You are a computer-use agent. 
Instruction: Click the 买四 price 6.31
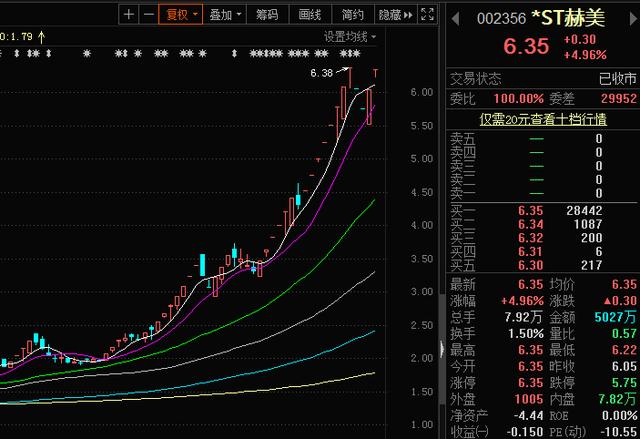(x=531, y=251)
